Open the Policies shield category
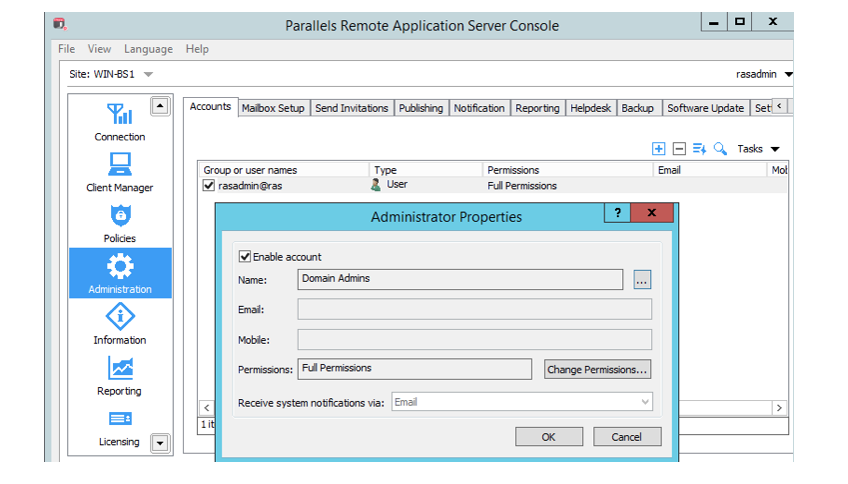Viewport: 848px width, 484px height. click(x=120, y=223)
